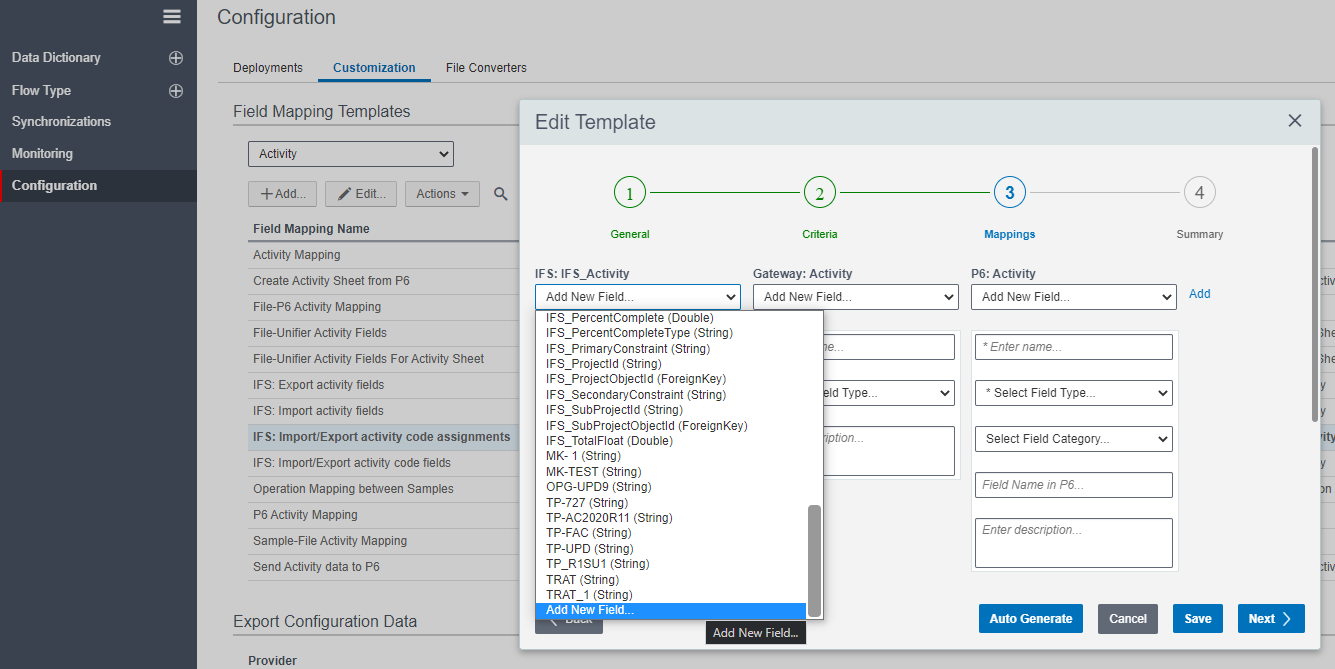The width and height of the screenshot is (1335, 669).
Task: Open the Activity template type dropdown
Action: (350, 154)
